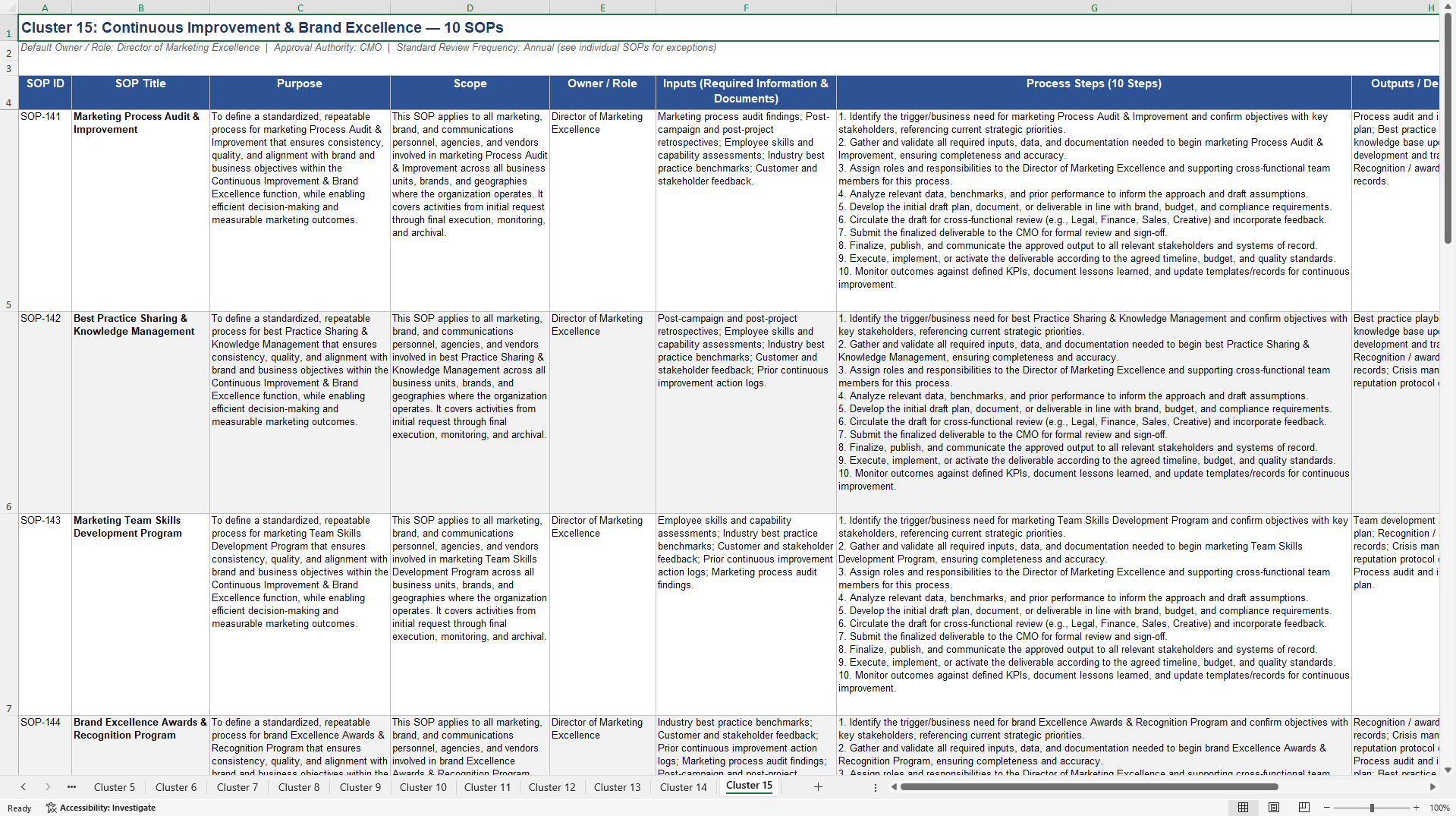Image resolution: width=1456 pixels, height=816 pixels.
Task: Select Marketing Team Skills Development Program cell
Action: coord(140,614)
